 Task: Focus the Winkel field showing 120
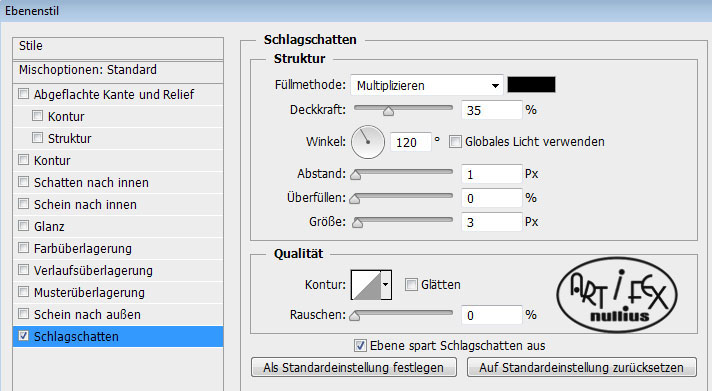pos(410,142)
